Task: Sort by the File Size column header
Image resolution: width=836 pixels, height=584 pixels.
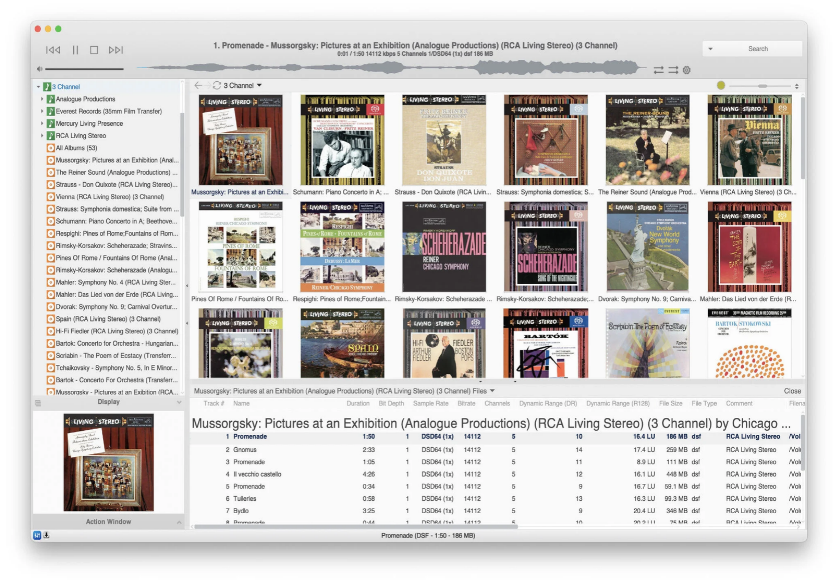Action: tap(670, 404)
